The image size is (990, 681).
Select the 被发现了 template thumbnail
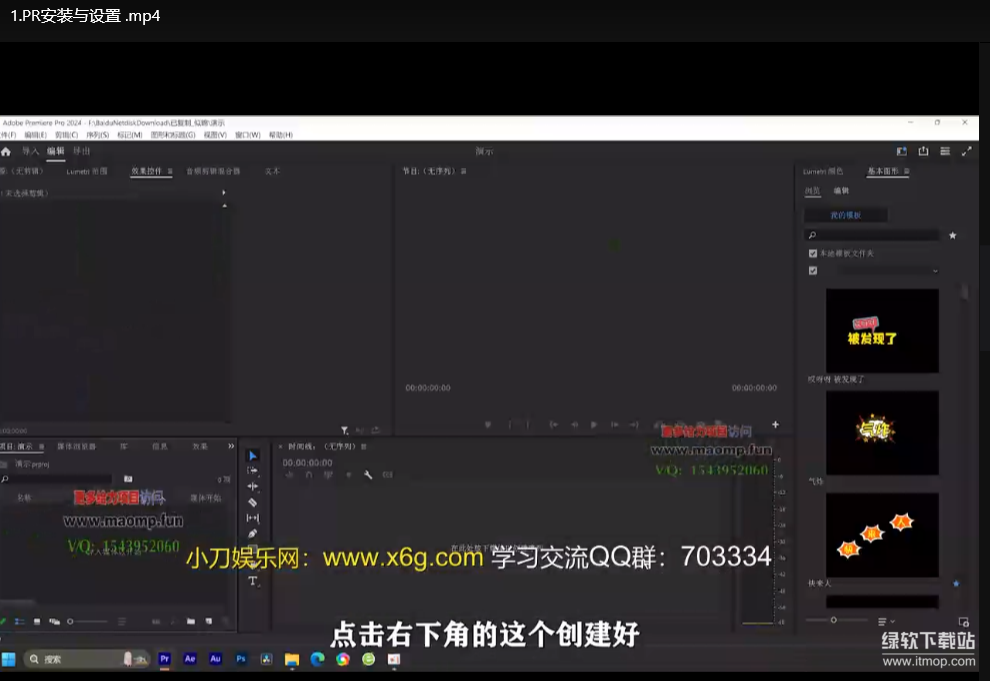[882, 331]
